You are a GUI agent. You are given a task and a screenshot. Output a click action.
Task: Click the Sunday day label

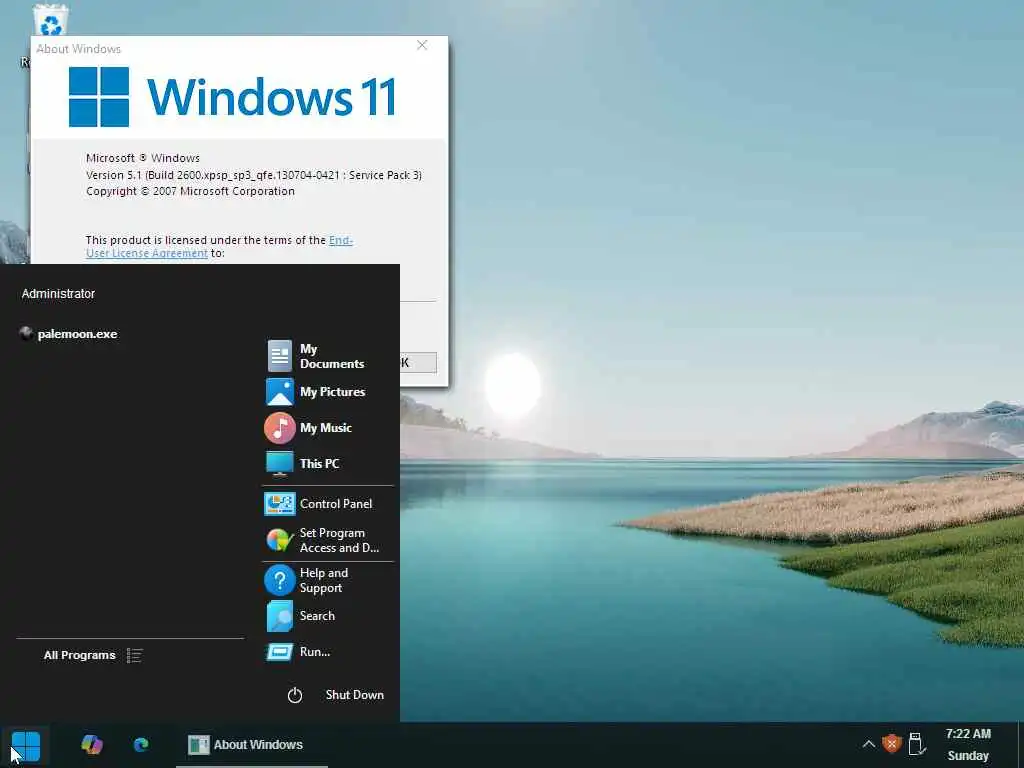[x=968, y=756]
